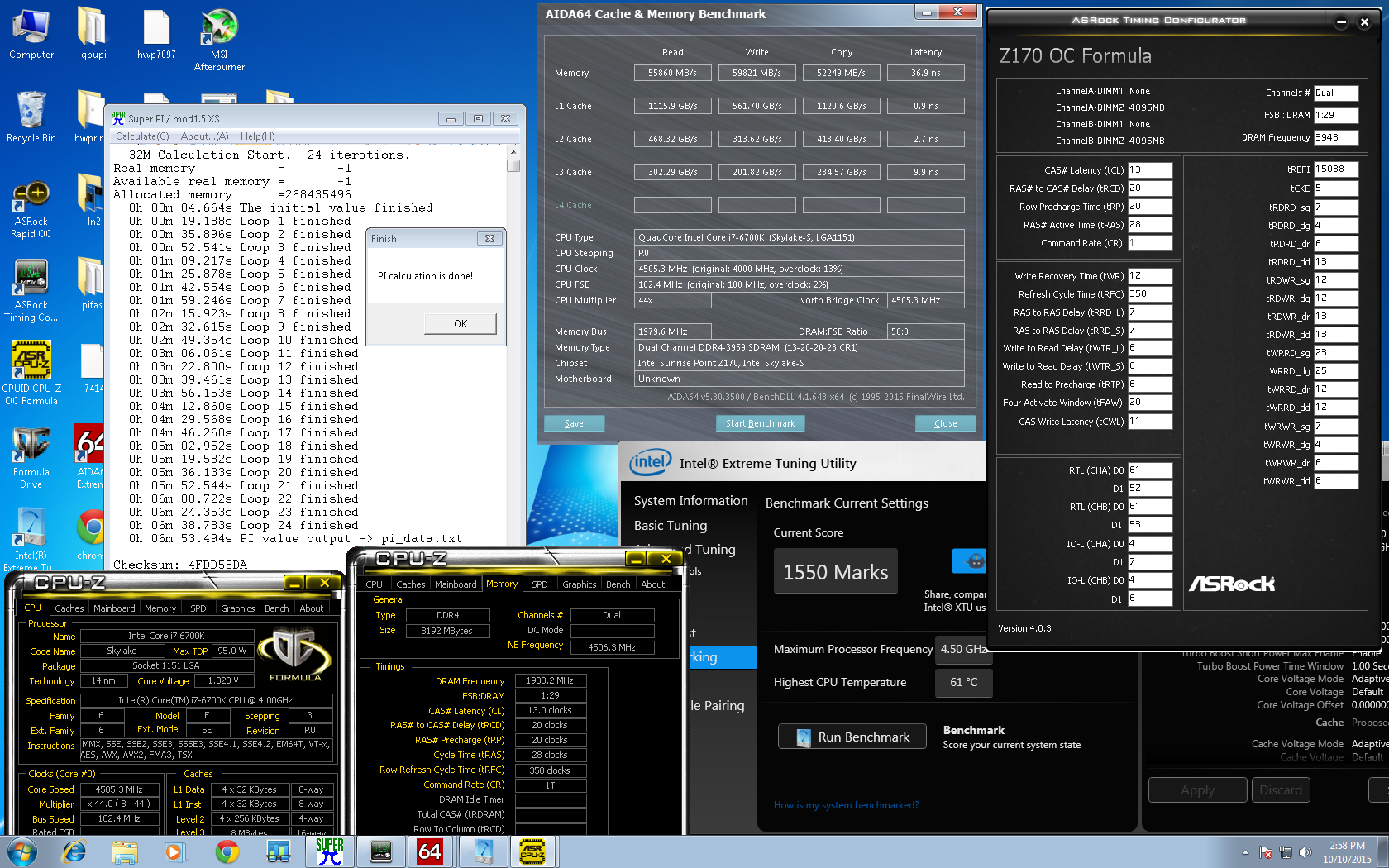Launch ASRock Timing Configurator desktop shortcut

click(x=31, y=291)
